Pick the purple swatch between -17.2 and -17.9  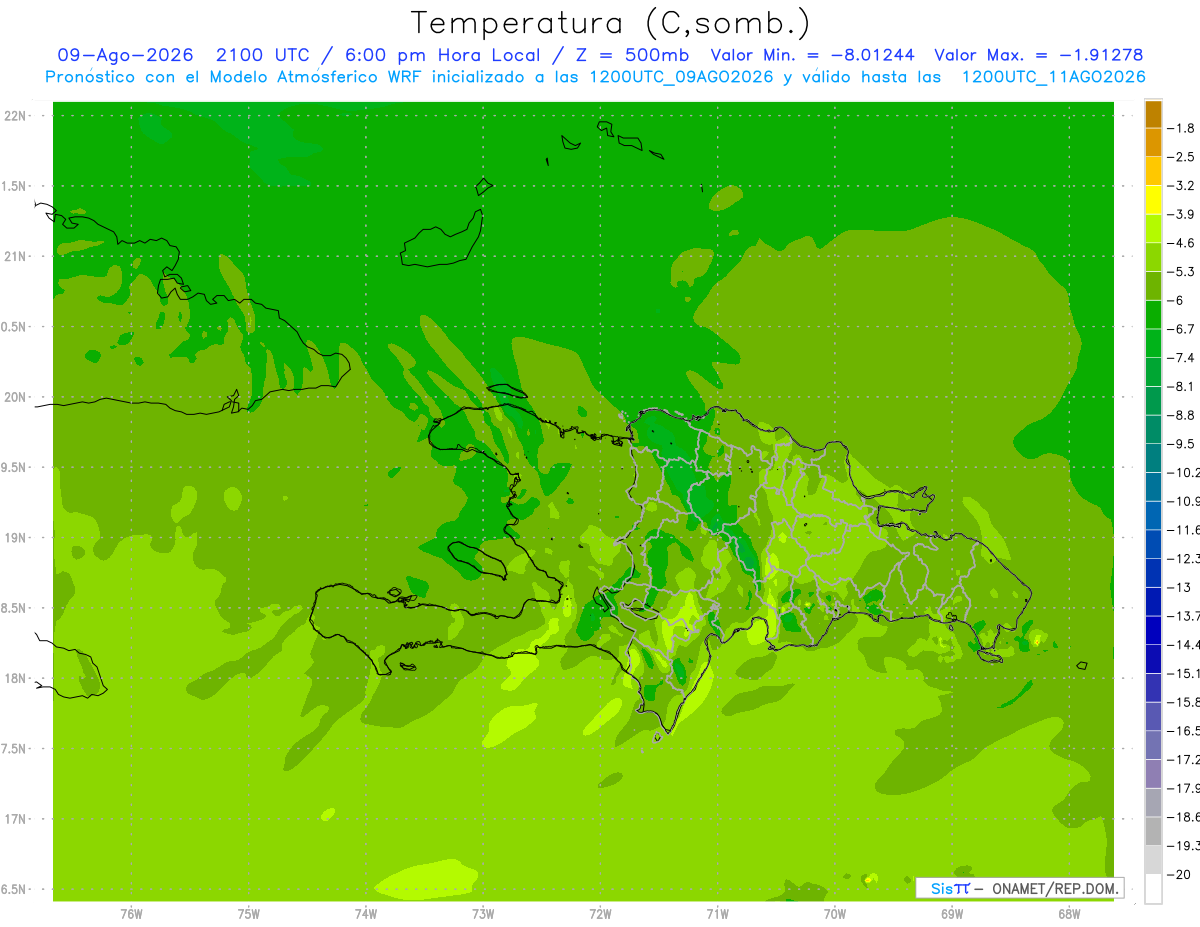pyautogui.click(x=1153, y=774)
